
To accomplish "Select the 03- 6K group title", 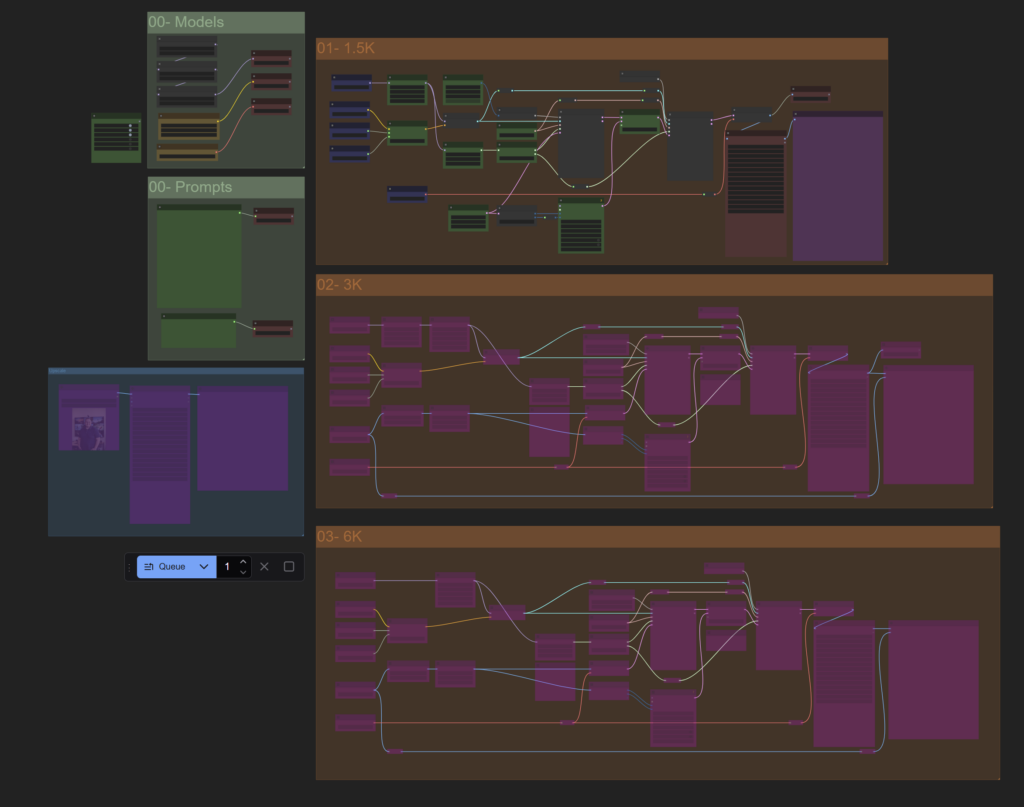I will tap(340, 537).
